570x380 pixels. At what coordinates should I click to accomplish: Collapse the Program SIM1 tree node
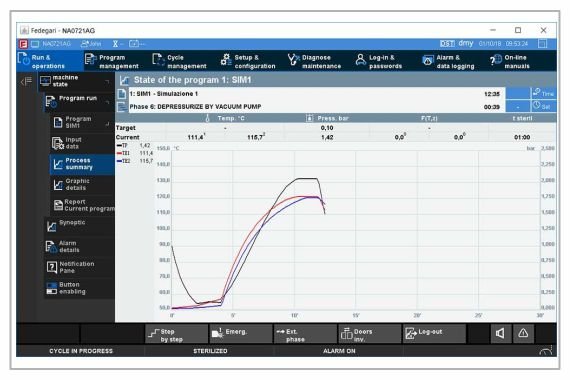(108, 124)
